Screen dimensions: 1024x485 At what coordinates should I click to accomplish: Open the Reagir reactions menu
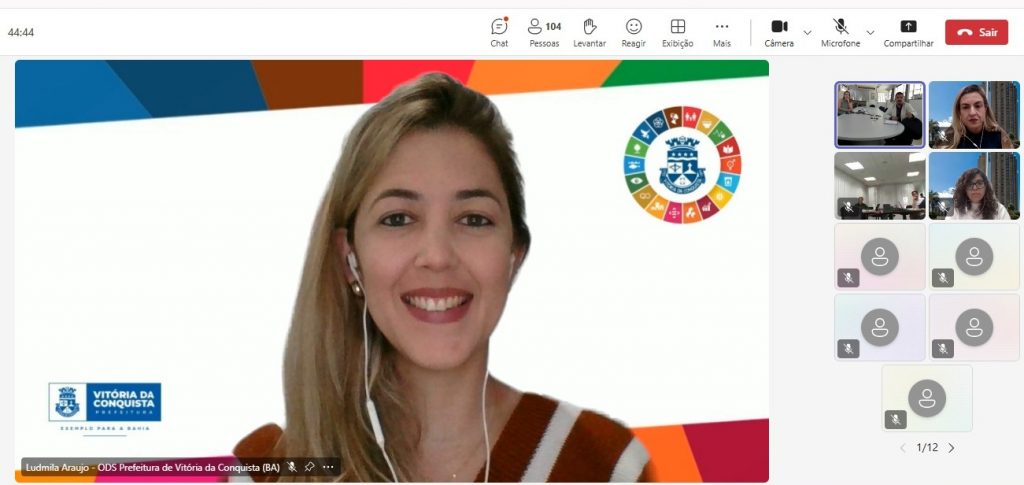(x=633, y=32)
